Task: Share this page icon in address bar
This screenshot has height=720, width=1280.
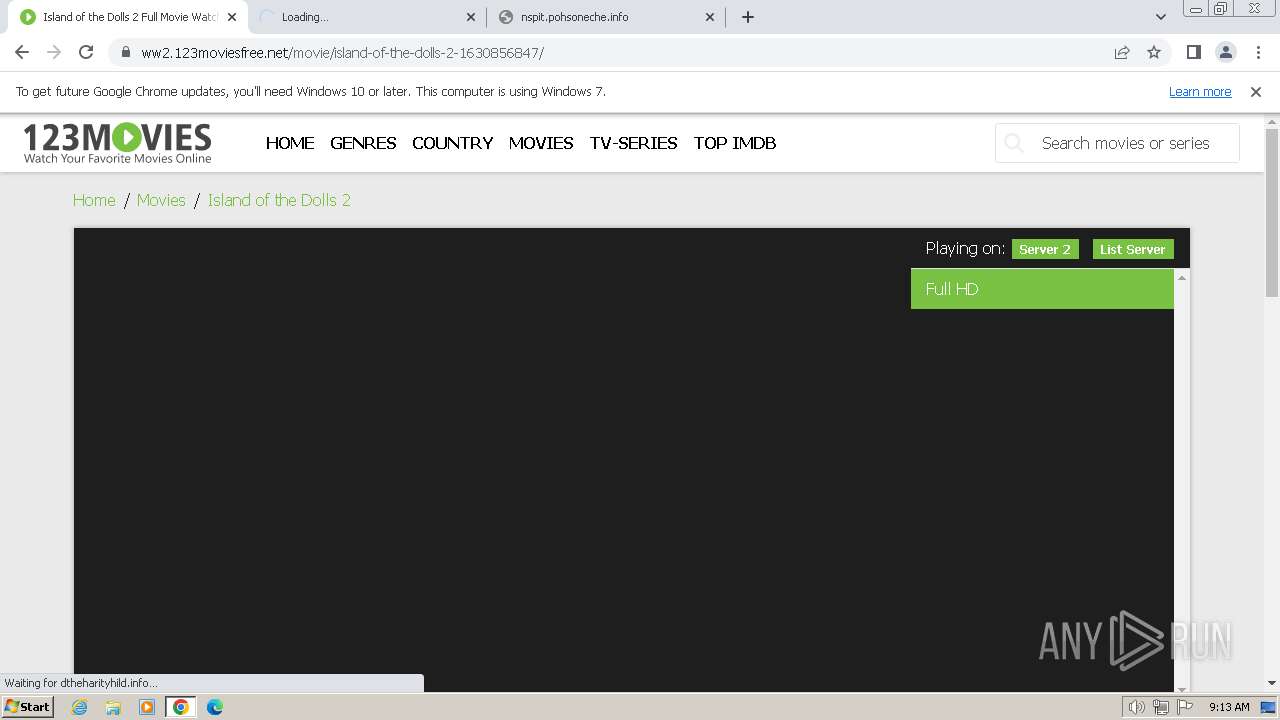Action: (x=1122, y=52)
